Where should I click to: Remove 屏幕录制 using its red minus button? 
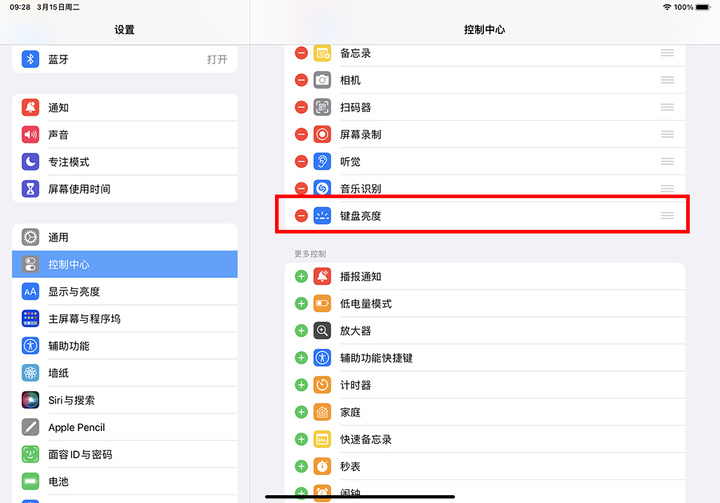(x=301, y=134)
